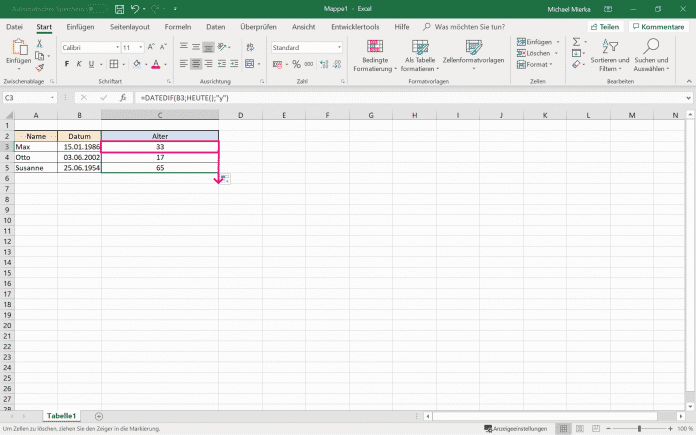Click the insert function fx icon
696x435 pixels.
(x=123, y=98)
